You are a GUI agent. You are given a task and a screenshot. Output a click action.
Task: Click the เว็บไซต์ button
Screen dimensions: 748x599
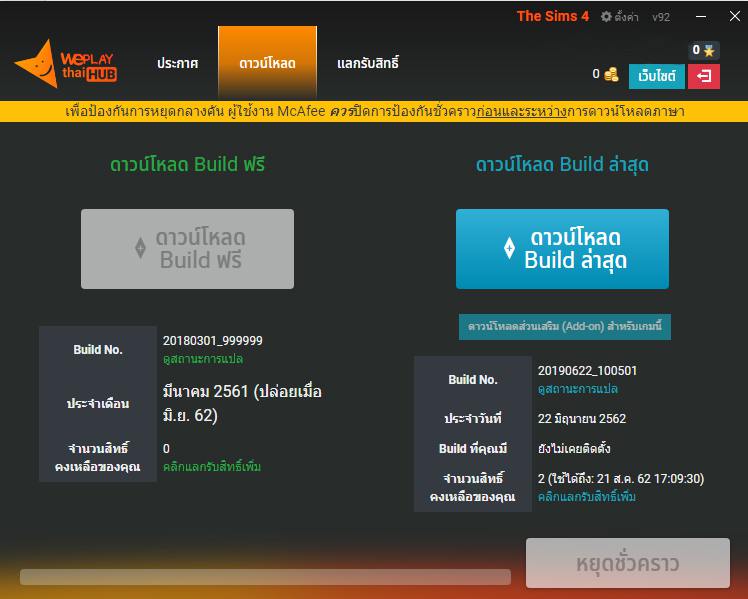[x=656, y=76]
